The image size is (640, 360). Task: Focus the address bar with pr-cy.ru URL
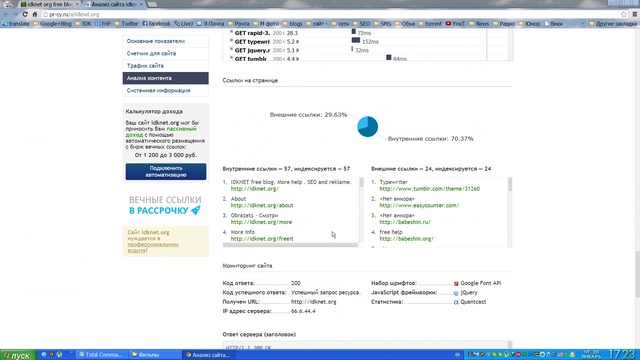click(x=331, y=14)
